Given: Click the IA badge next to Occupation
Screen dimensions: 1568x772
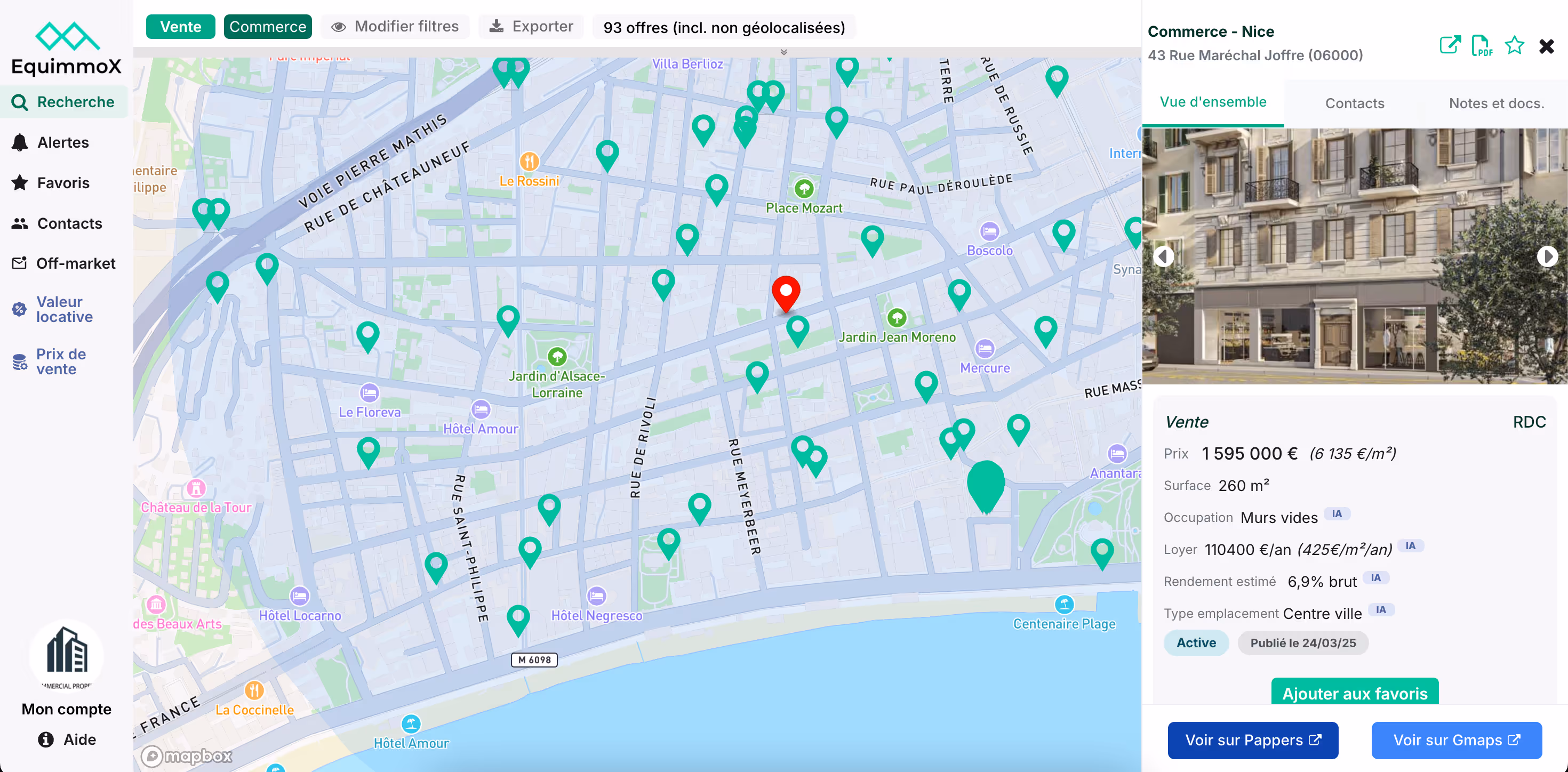Looking at the screenshot, I should tap(1337, 514).
